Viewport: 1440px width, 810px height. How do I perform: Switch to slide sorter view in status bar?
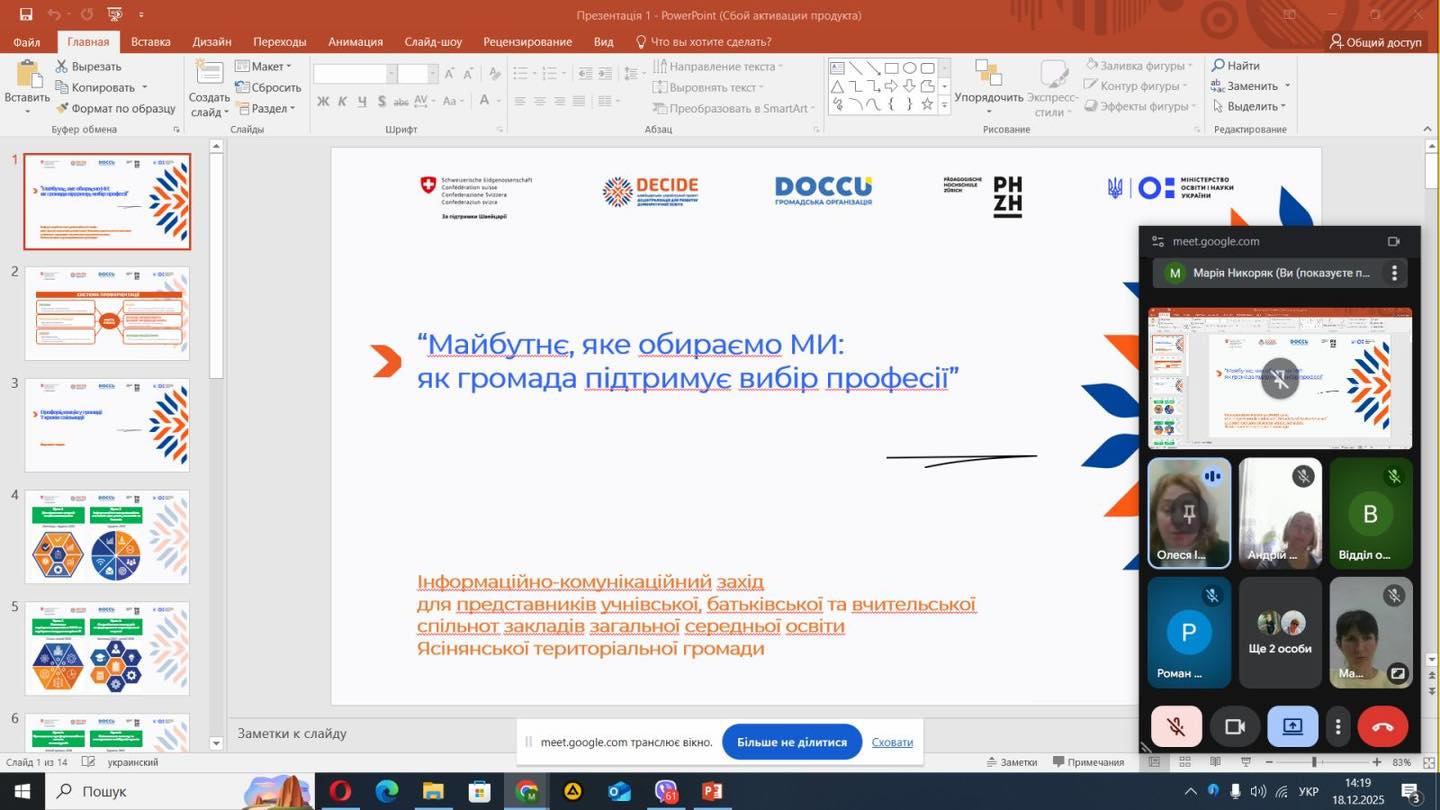(1185, 762)
